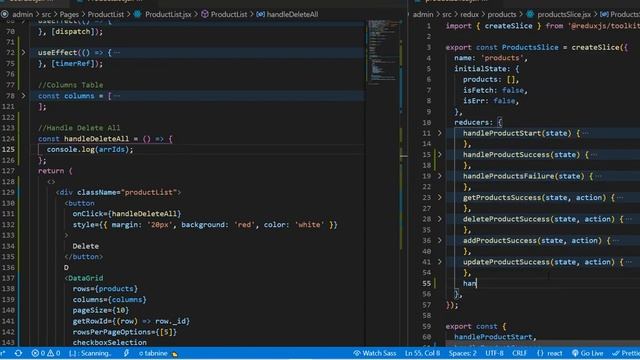
Task: Unfold updateProductSuccess reducer at line 41
Action: (440, 262)
